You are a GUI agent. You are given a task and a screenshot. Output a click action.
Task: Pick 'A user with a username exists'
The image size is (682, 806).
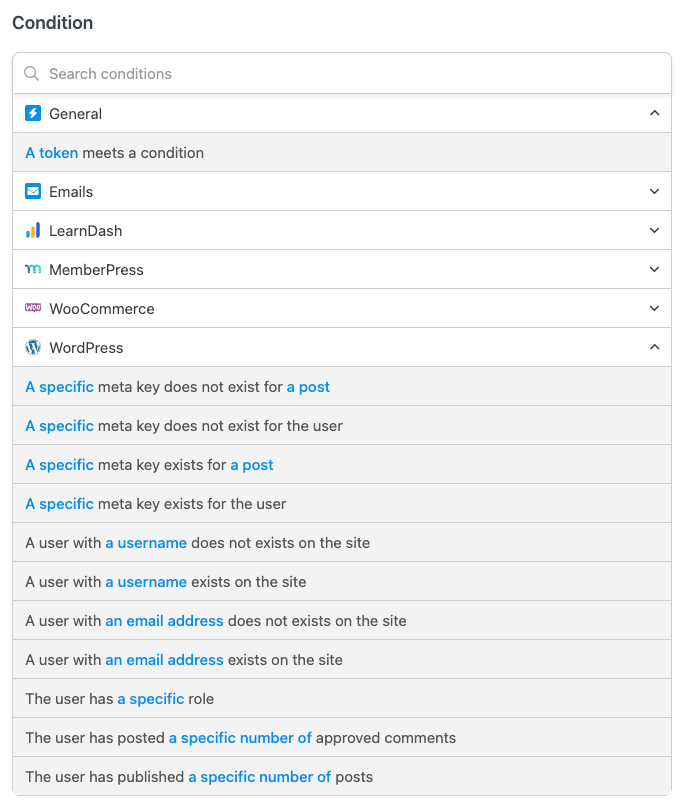(342, 581)
